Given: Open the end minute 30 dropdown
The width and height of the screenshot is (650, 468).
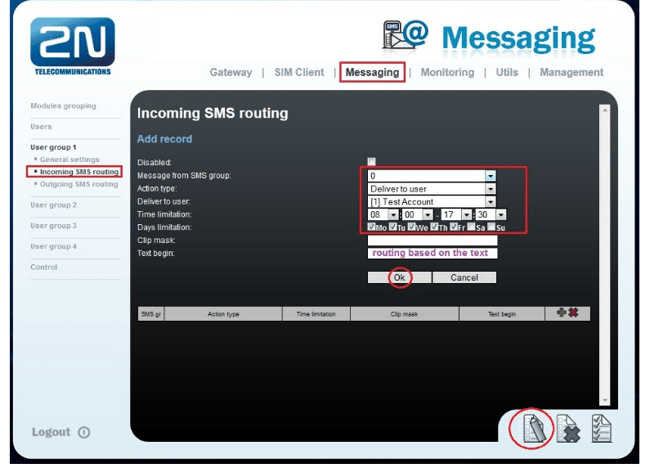Looking at the screenshot, I should (x=491, y=215).
